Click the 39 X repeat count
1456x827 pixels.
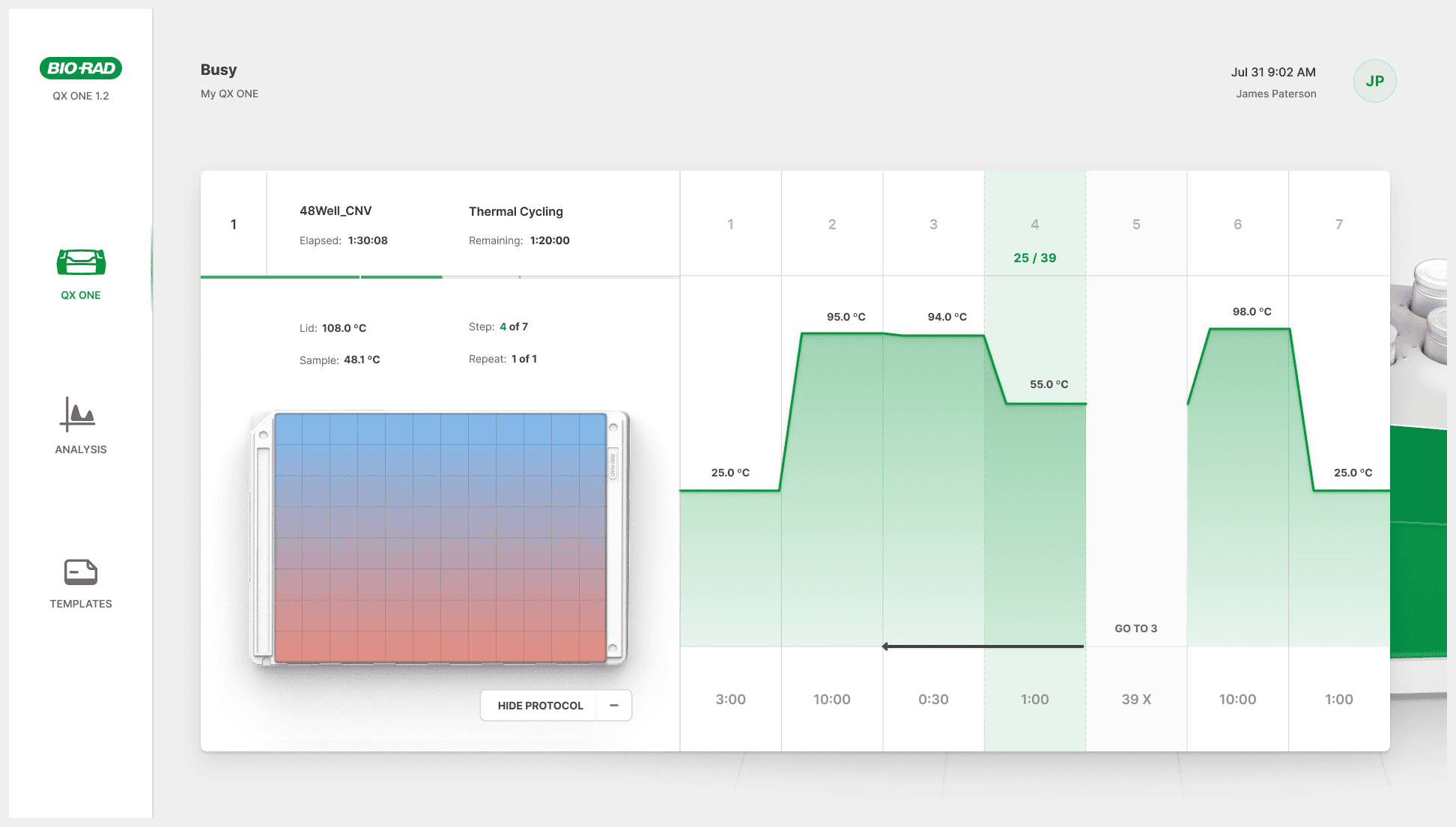tap(1135, 699)
